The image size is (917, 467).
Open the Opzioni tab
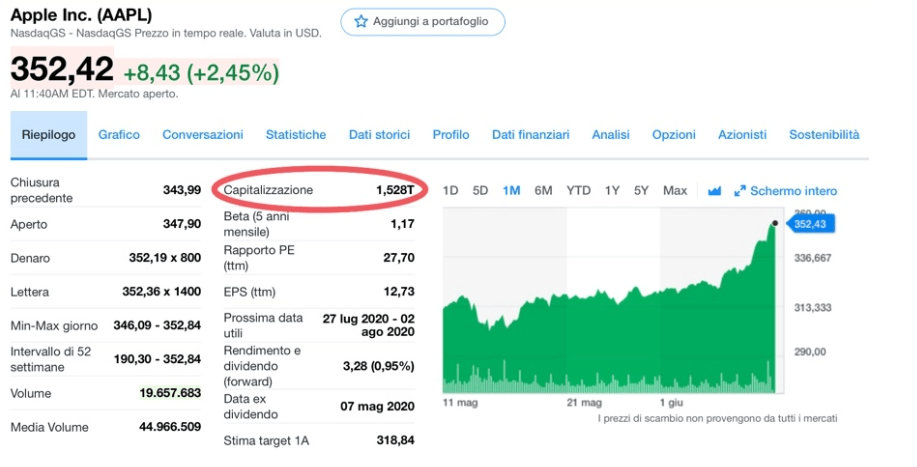click(674, 135)
